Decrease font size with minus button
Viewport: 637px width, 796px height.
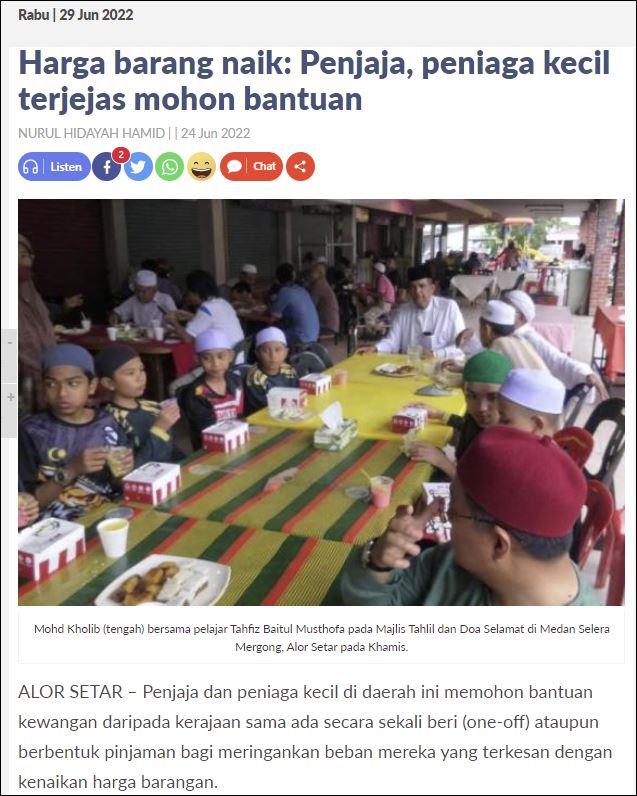coord(9,343)
